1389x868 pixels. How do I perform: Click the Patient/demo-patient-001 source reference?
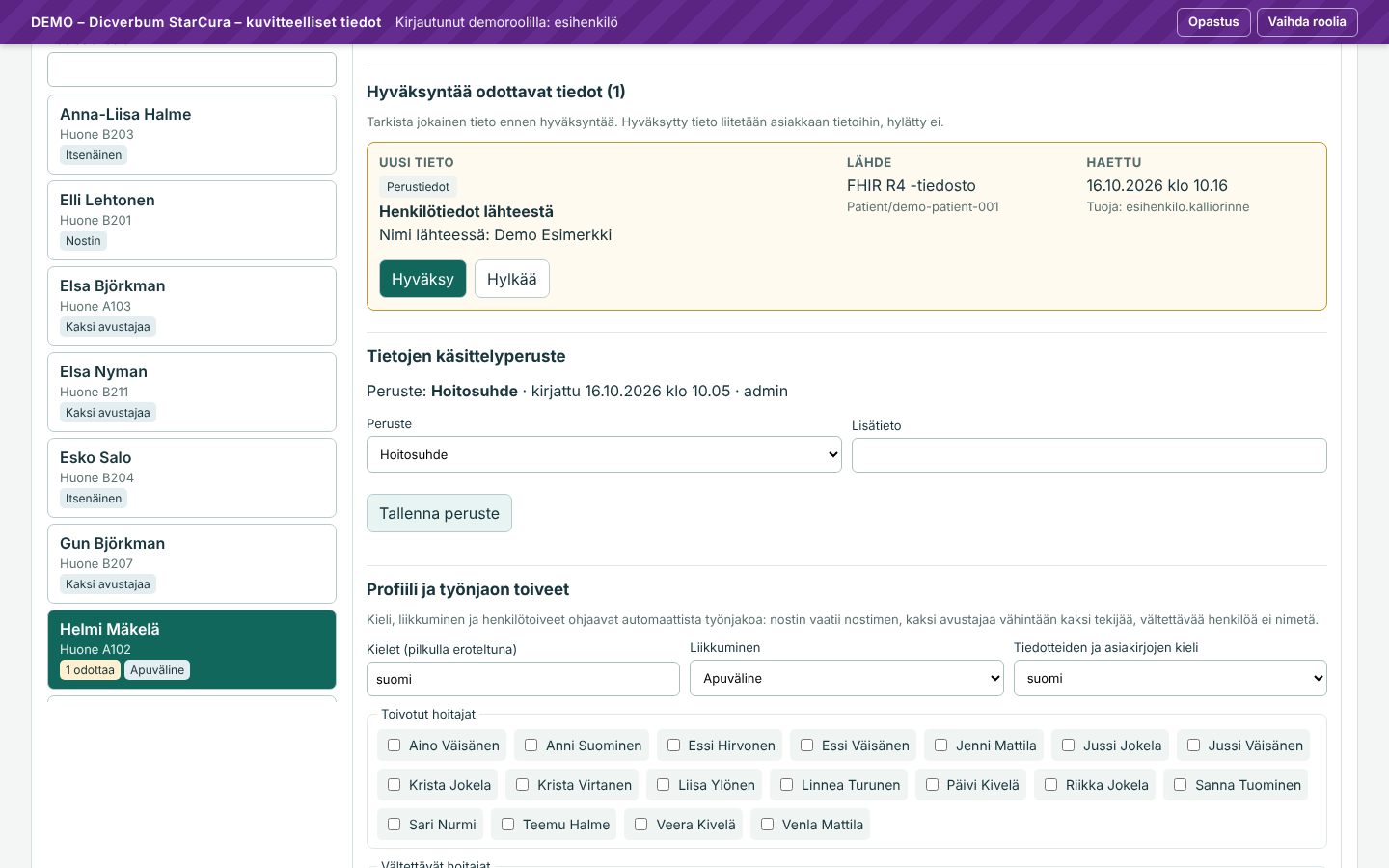pos(923,207)
